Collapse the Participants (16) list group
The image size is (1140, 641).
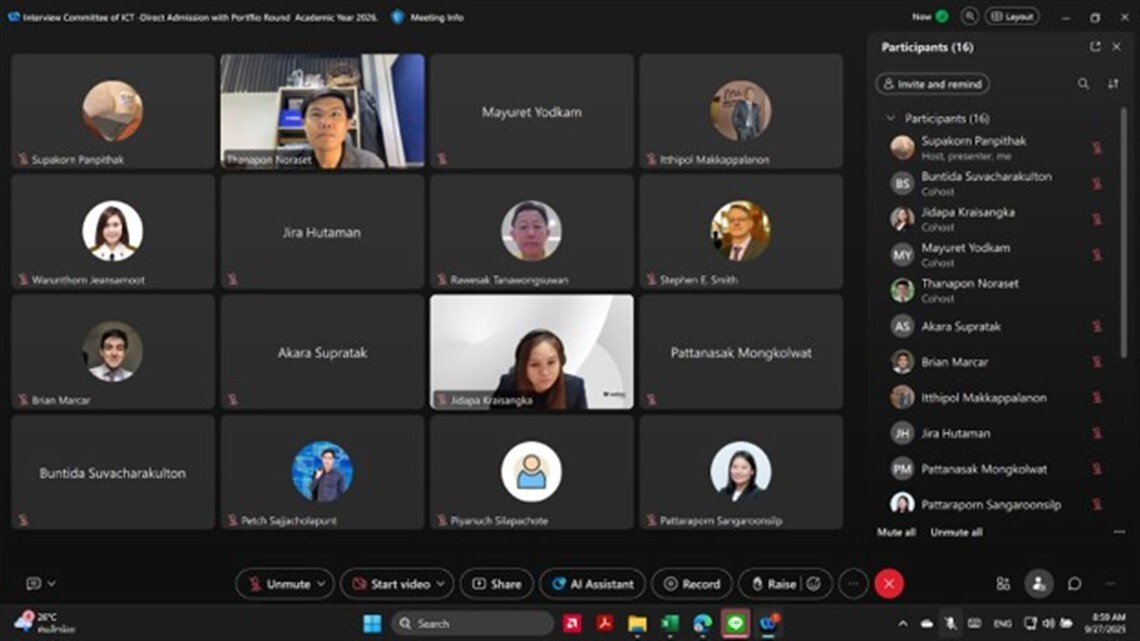click(x=891, y=118)
